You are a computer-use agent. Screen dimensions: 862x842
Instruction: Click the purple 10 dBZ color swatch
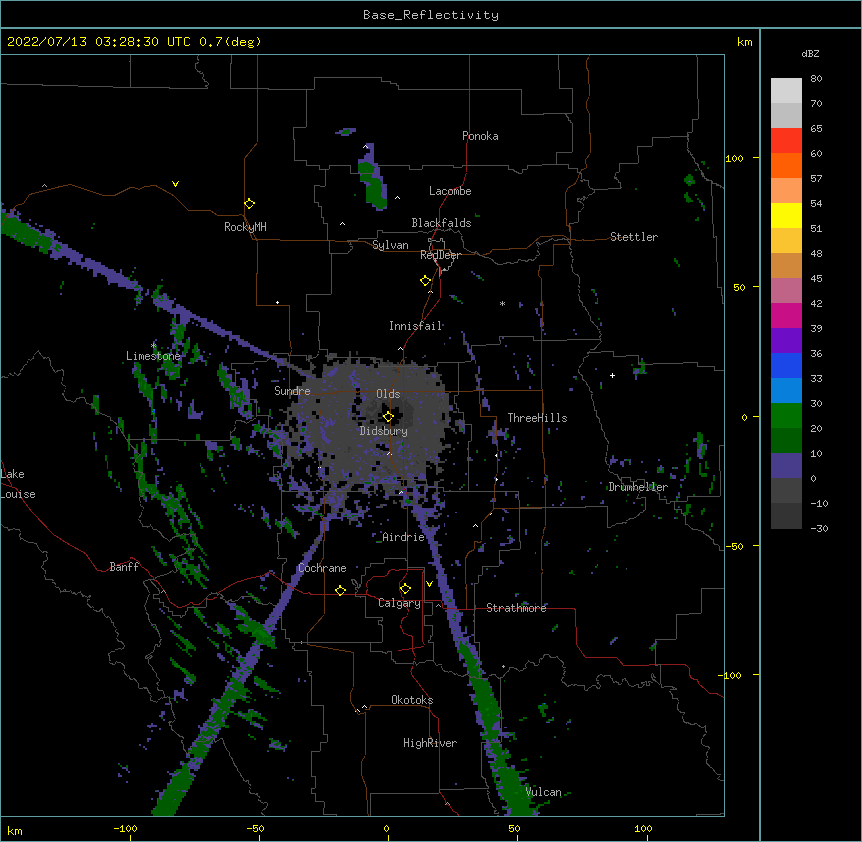pyautogui.click(x=786, y=466)
